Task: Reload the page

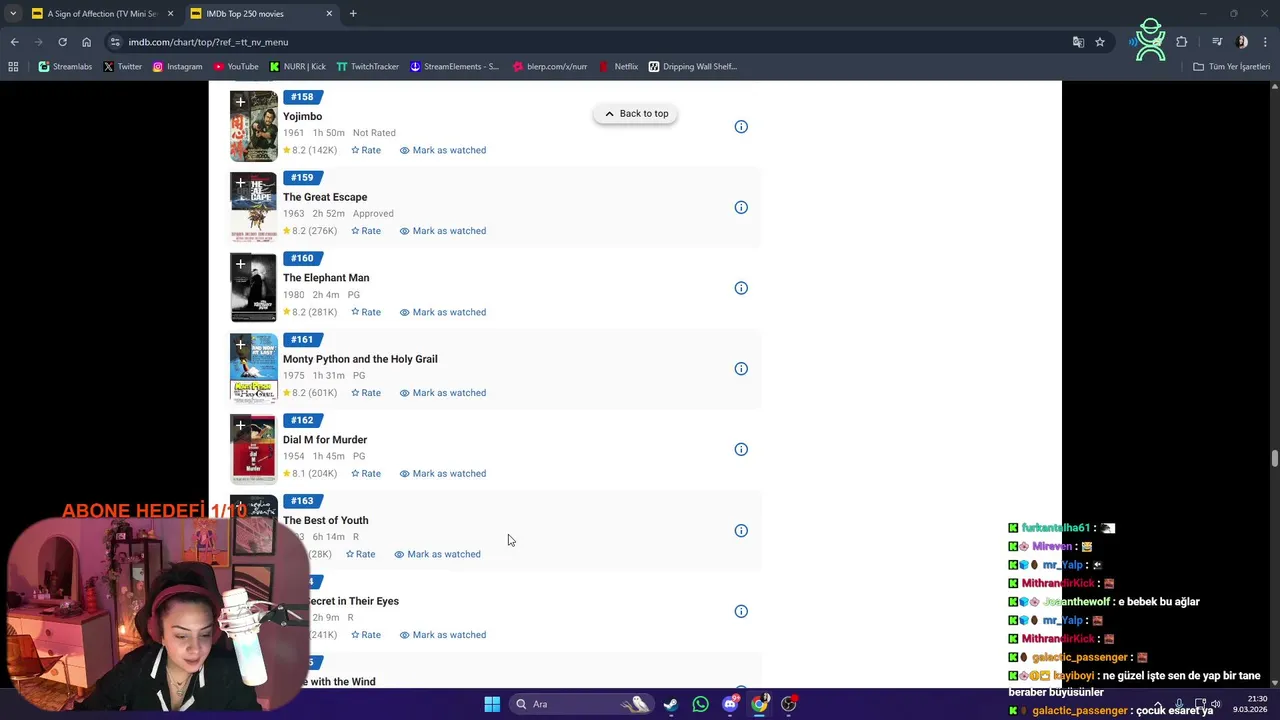Action: click(x=62, y=42)
